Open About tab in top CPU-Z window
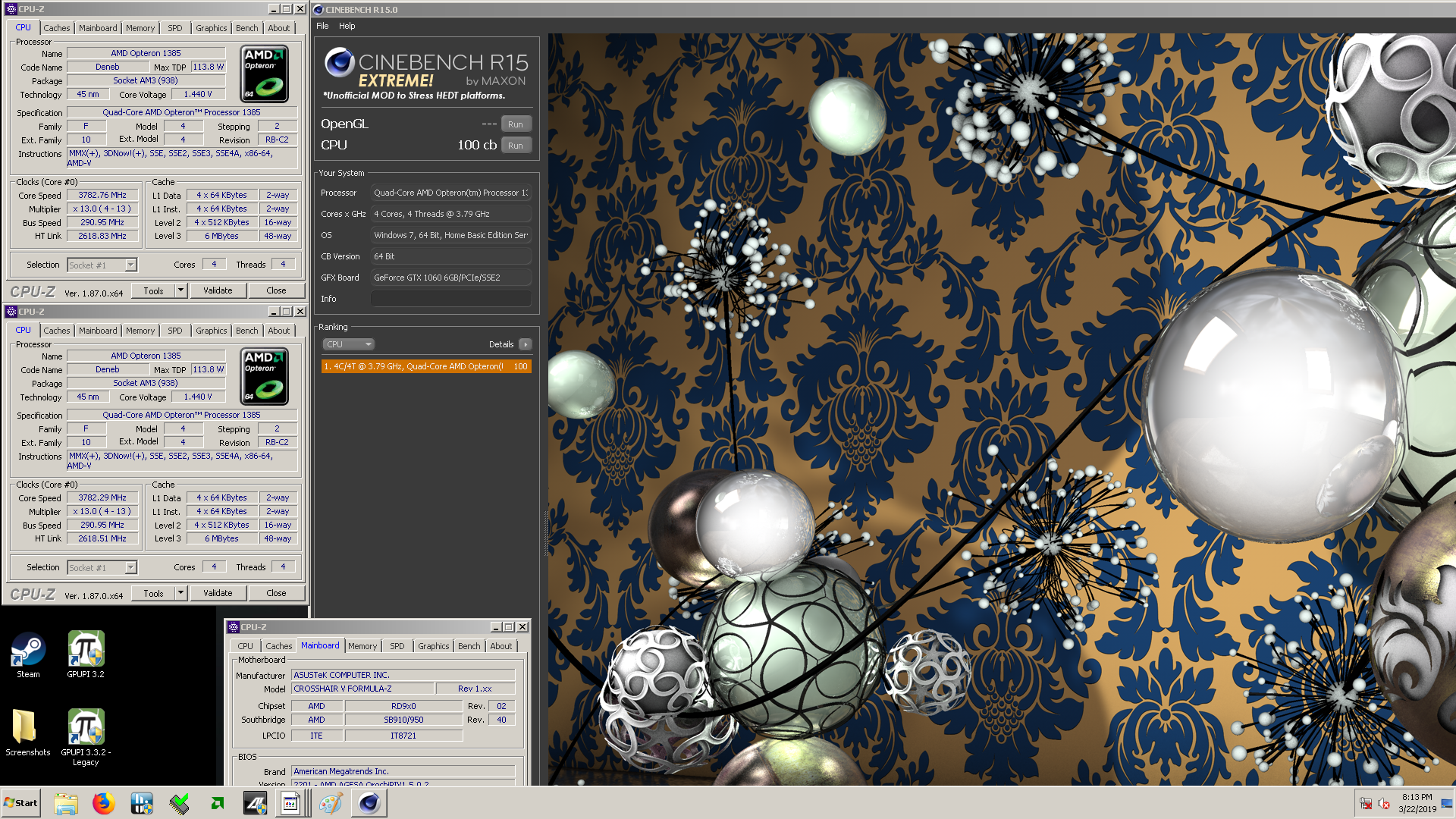Viewport: 1456px width, 819px height. point(278,28)
